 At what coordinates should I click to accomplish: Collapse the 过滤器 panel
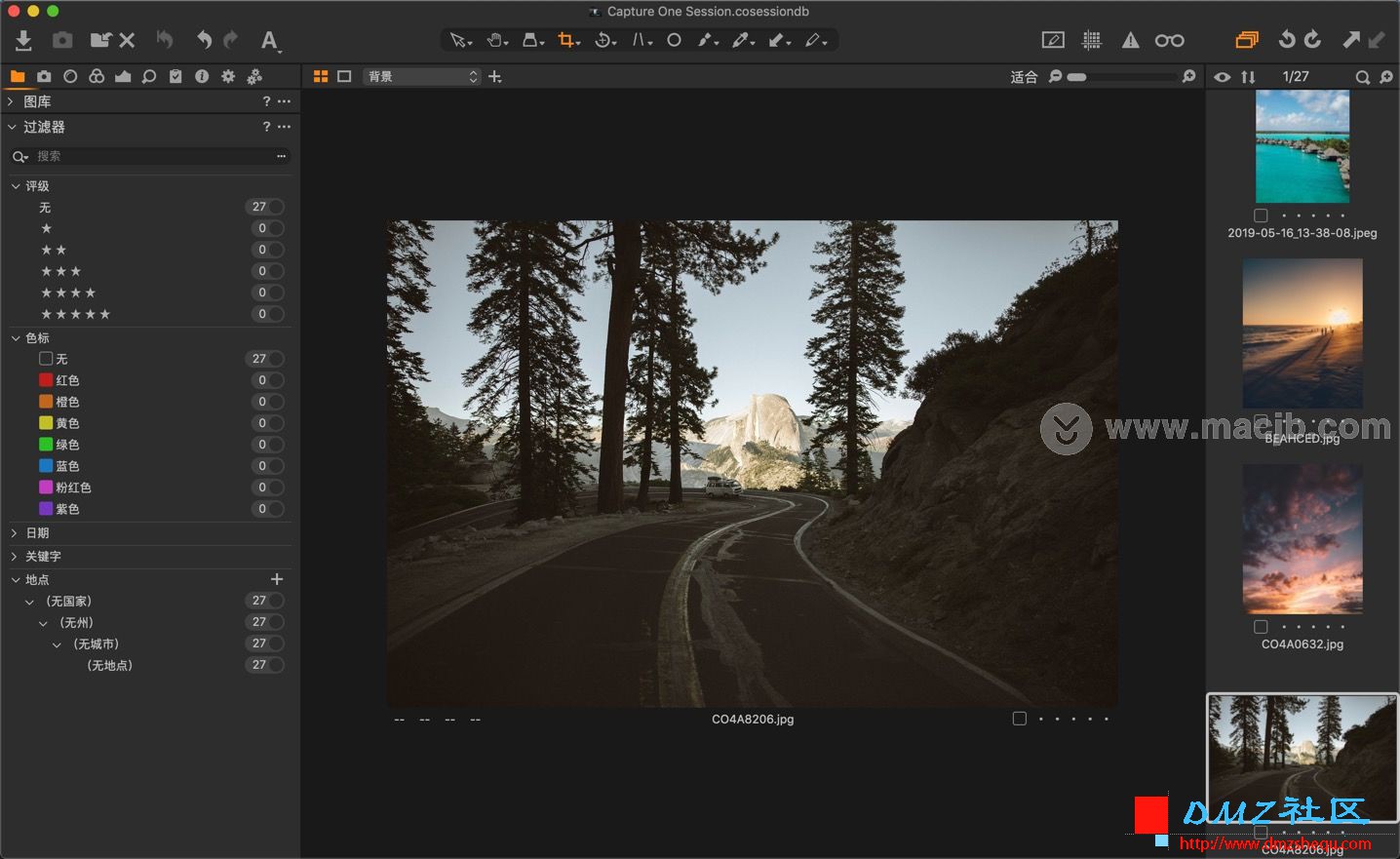click(x=11, y=127)
